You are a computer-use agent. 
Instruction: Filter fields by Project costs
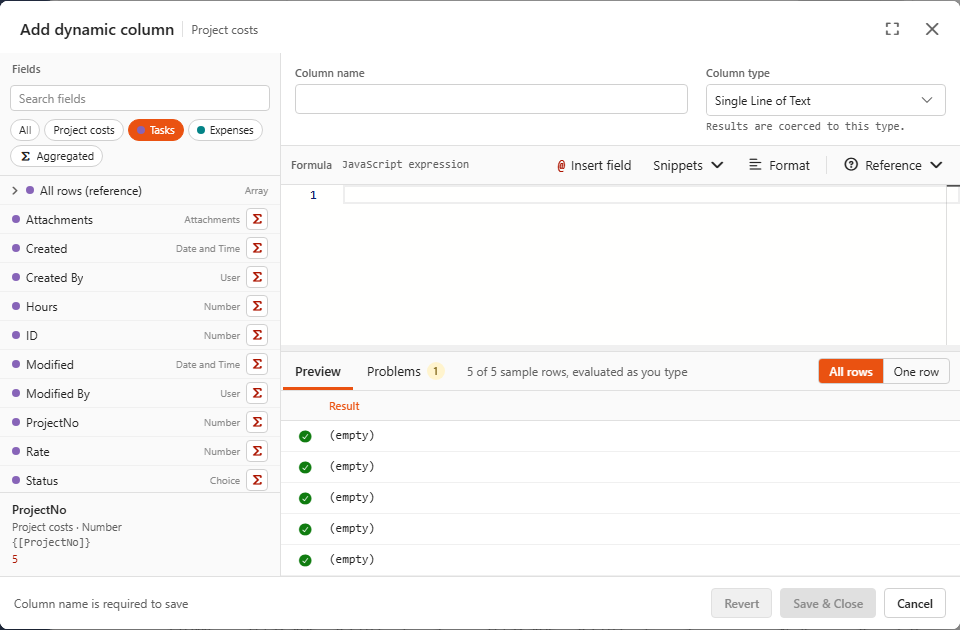(x=84, y=130)
